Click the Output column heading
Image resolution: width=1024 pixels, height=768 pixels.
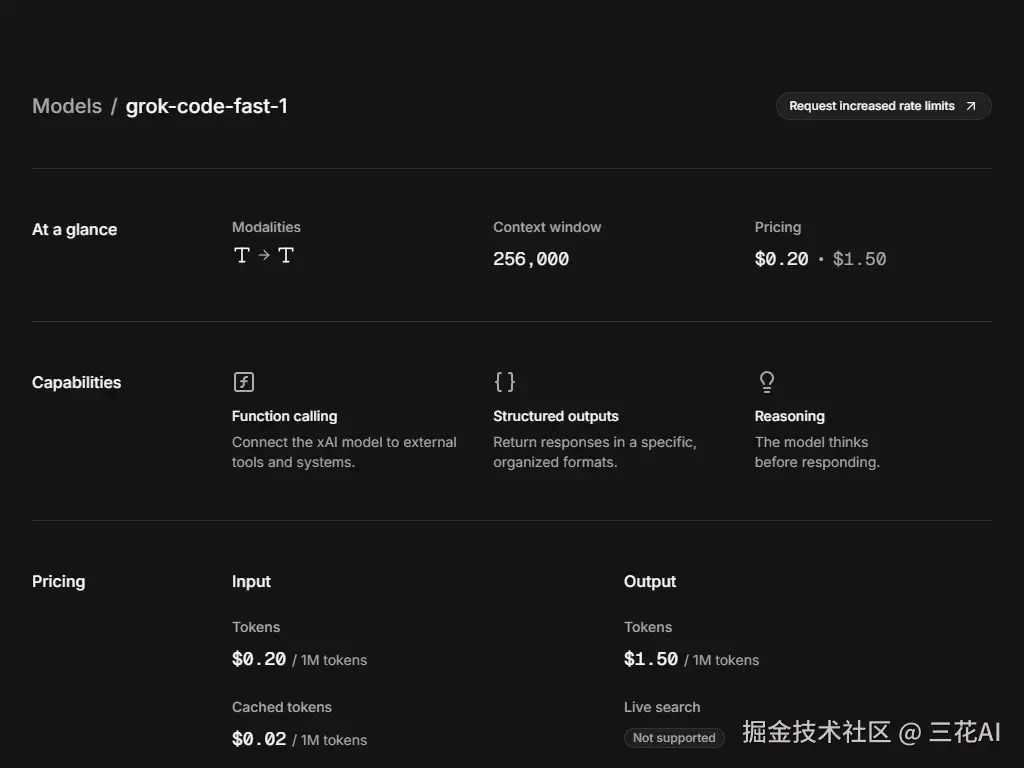point(650,581)
